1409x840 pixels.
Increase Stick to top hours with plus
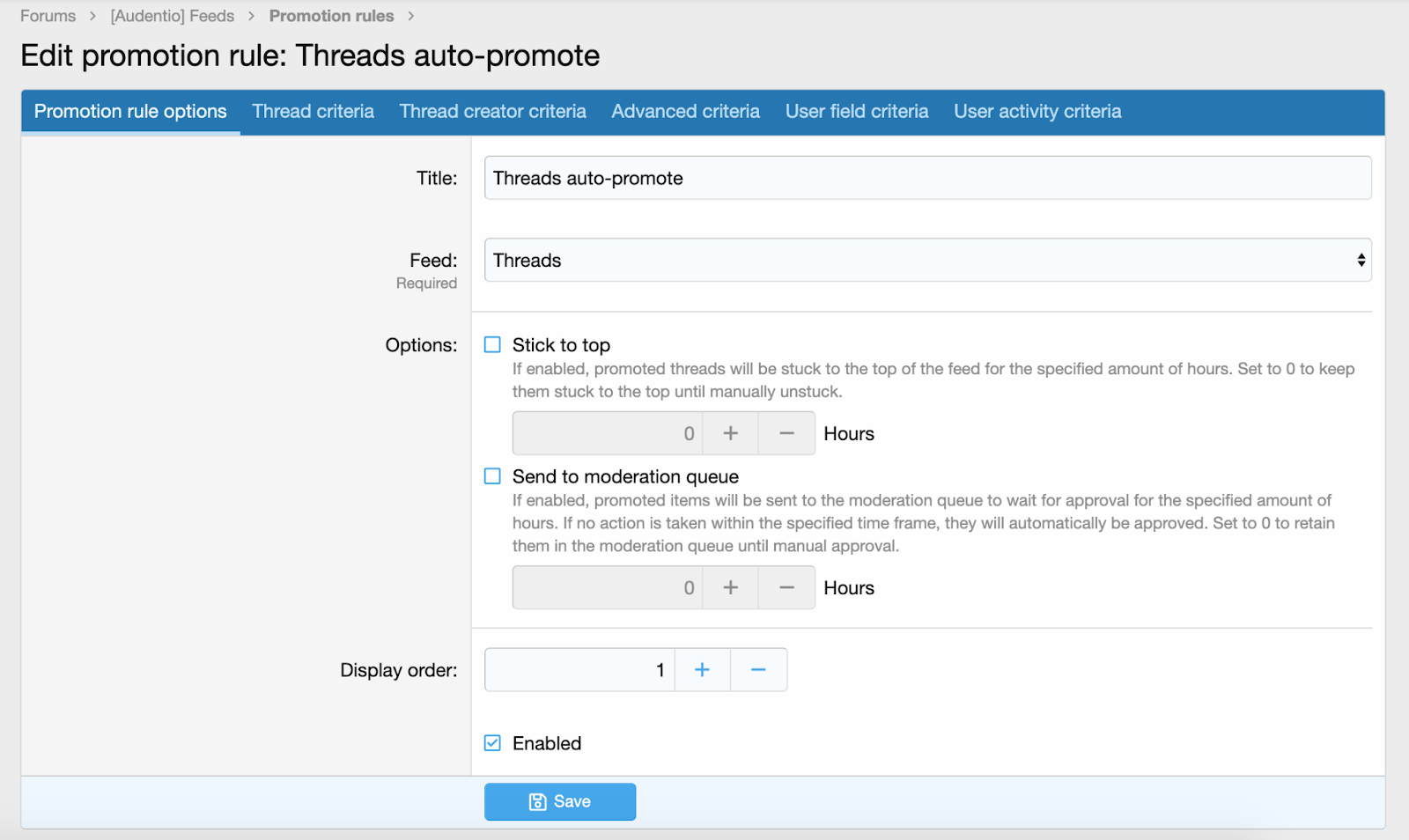pyautogui.click(x=730, y=433)
